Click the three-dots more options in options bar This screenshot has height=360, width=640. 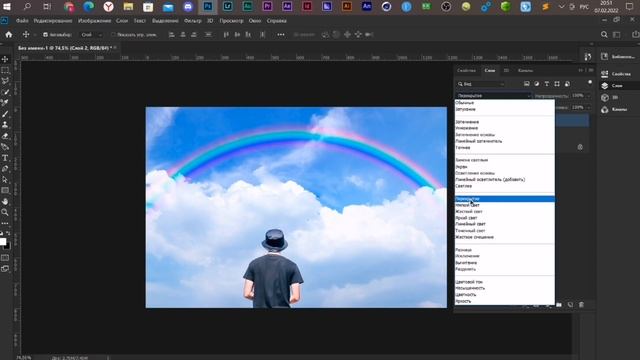(x=281, y=35)
